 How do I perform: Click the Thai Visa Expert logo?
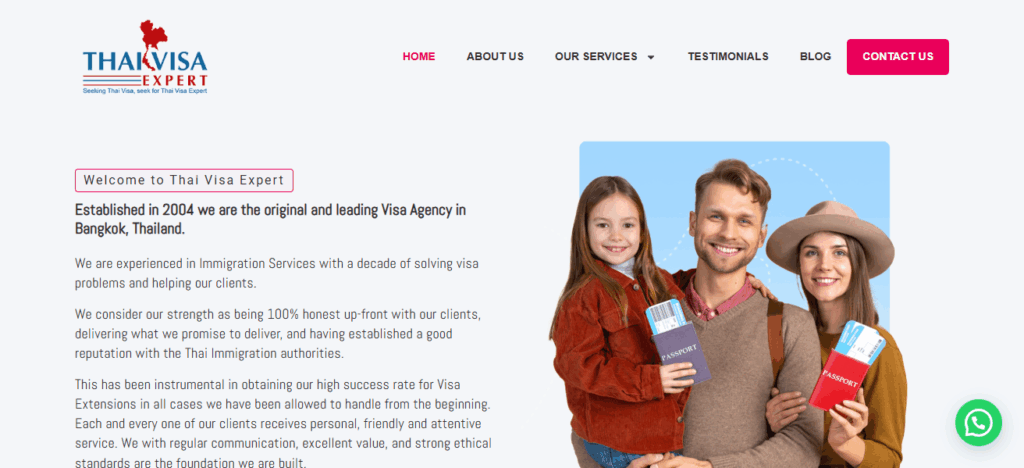click(x=145, y=57)
